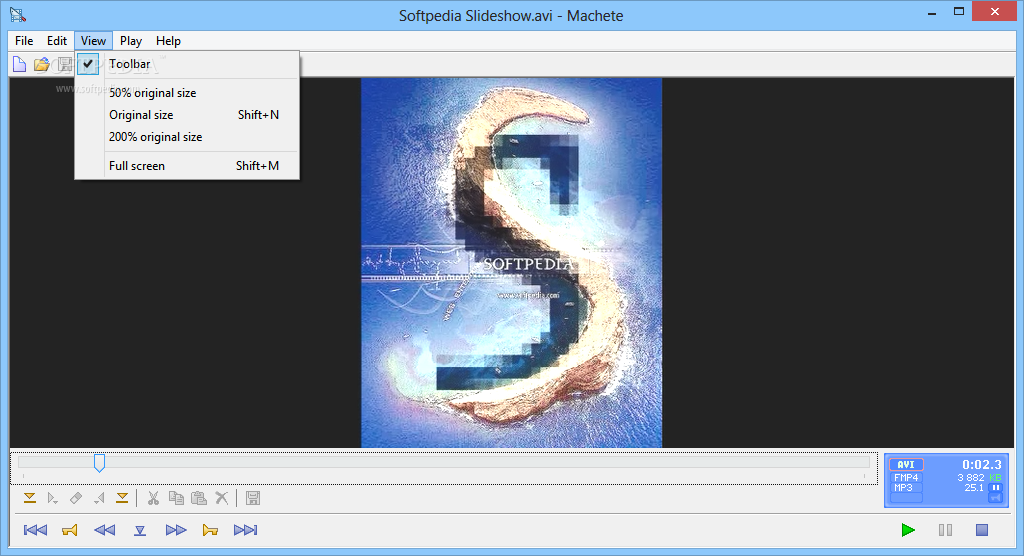
Task: Click the Paste clipboard icon
Action: click(x=199, y=499)
